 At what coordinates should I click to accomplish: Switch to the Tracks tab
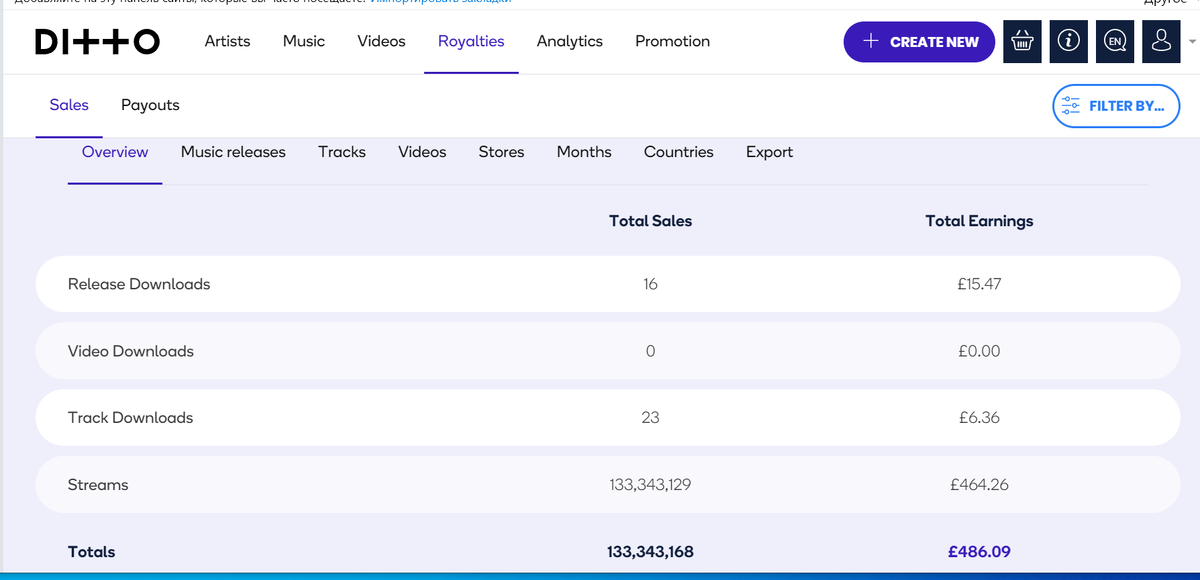pyautogui.click(x=342, y=152)
